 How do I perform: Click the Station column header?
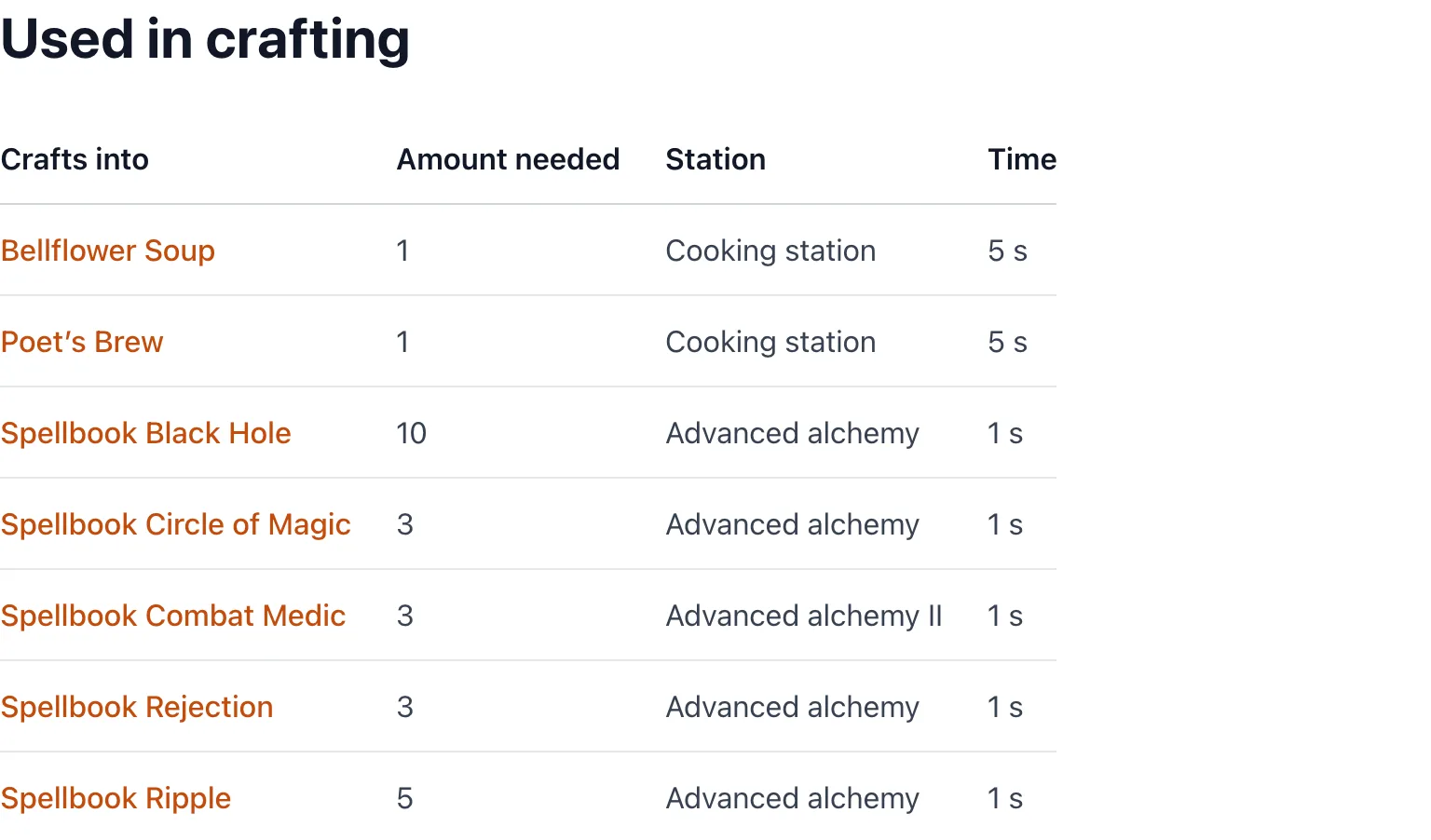tap(715, 159)
